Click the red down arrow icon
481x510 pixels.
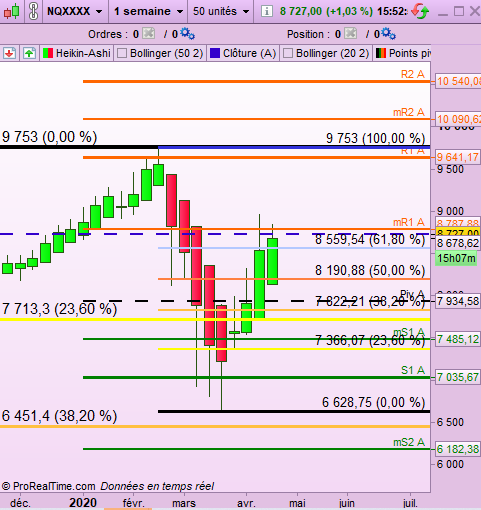(9, 53)
